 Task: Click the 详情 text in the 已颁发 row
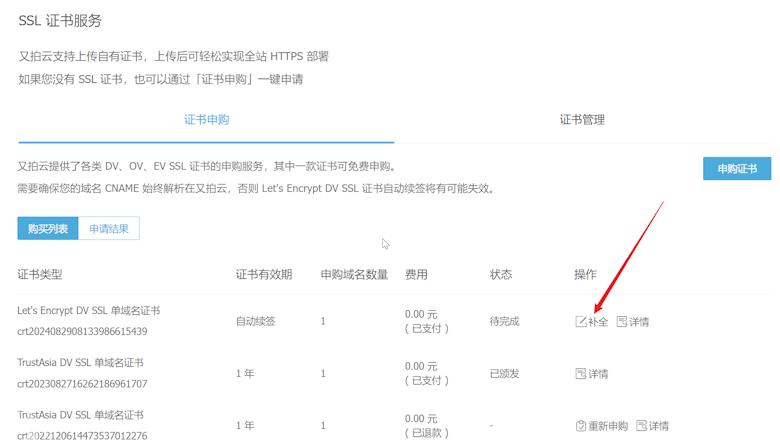598,374
